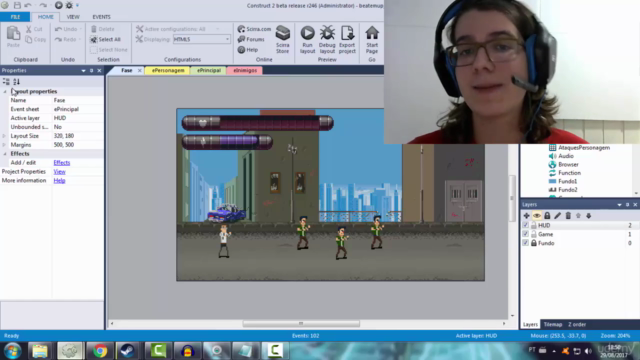Go to the Start Page
Image resolution: width=640 pixels, height=360 pixels.
point(372,39)
